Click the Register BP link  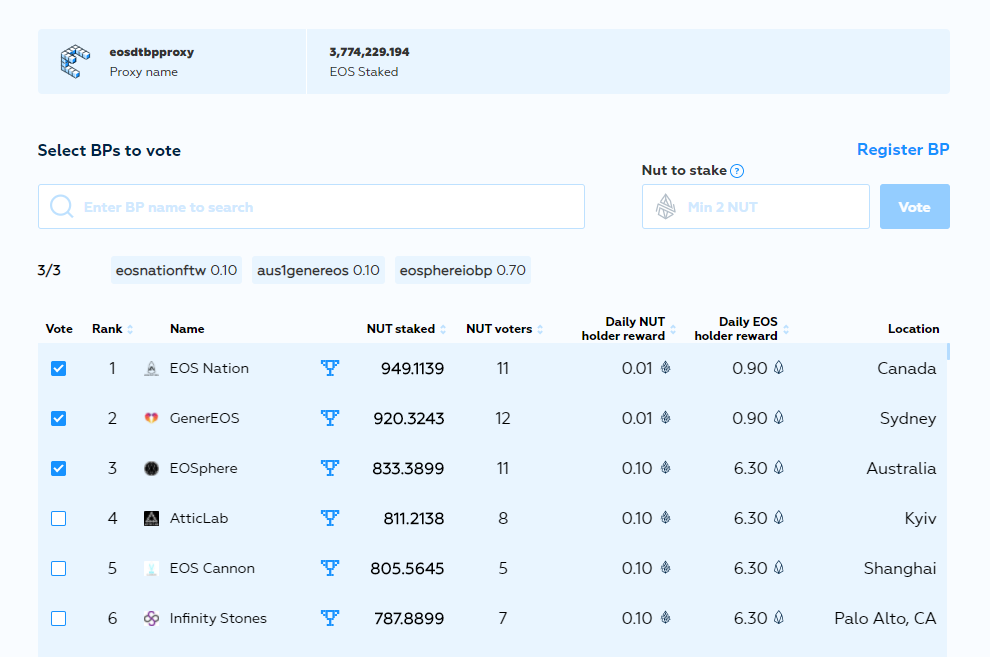[x=903, y=150]
